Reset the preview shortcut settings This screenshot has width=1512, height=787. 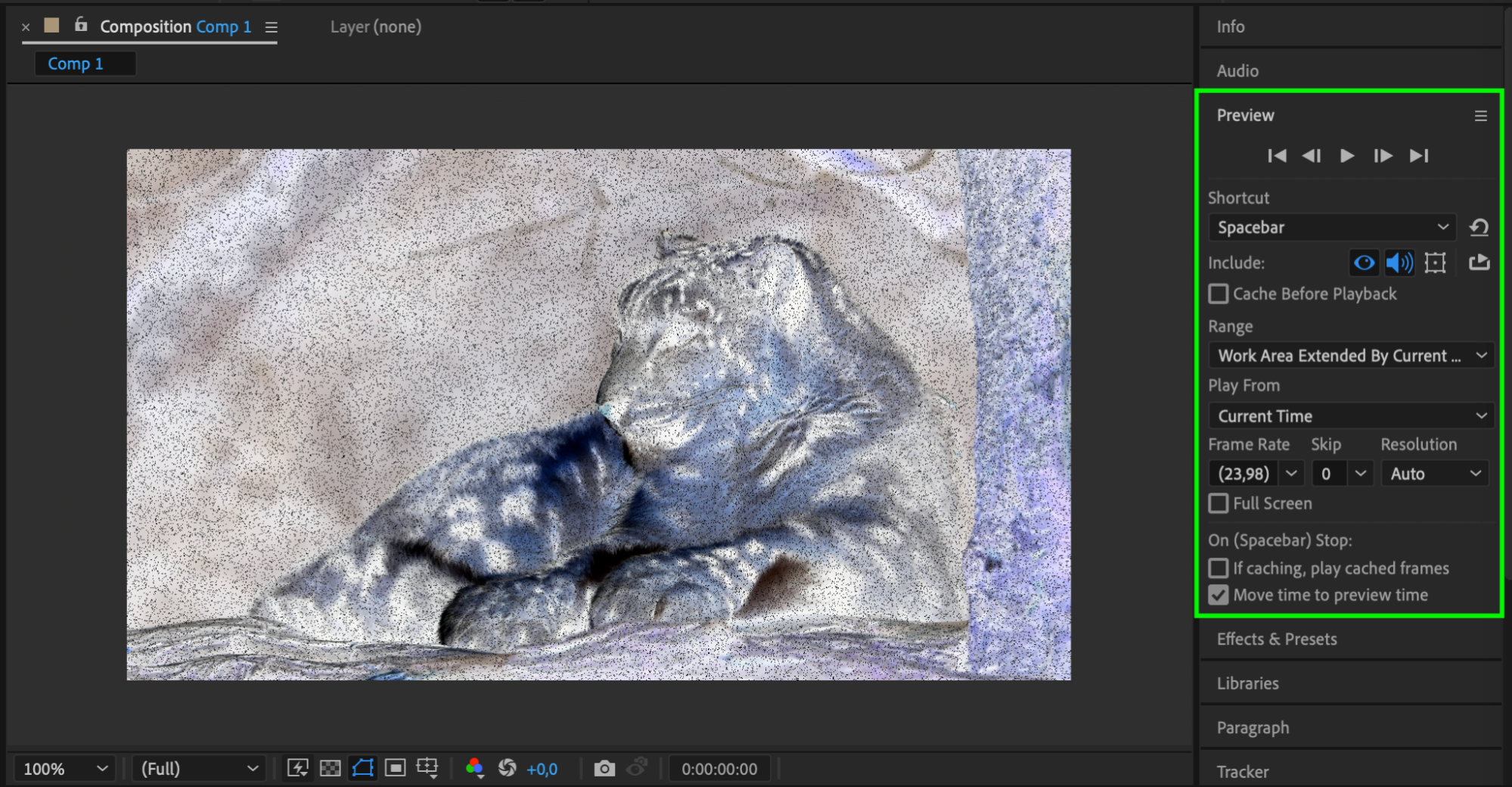[1479, 227]
